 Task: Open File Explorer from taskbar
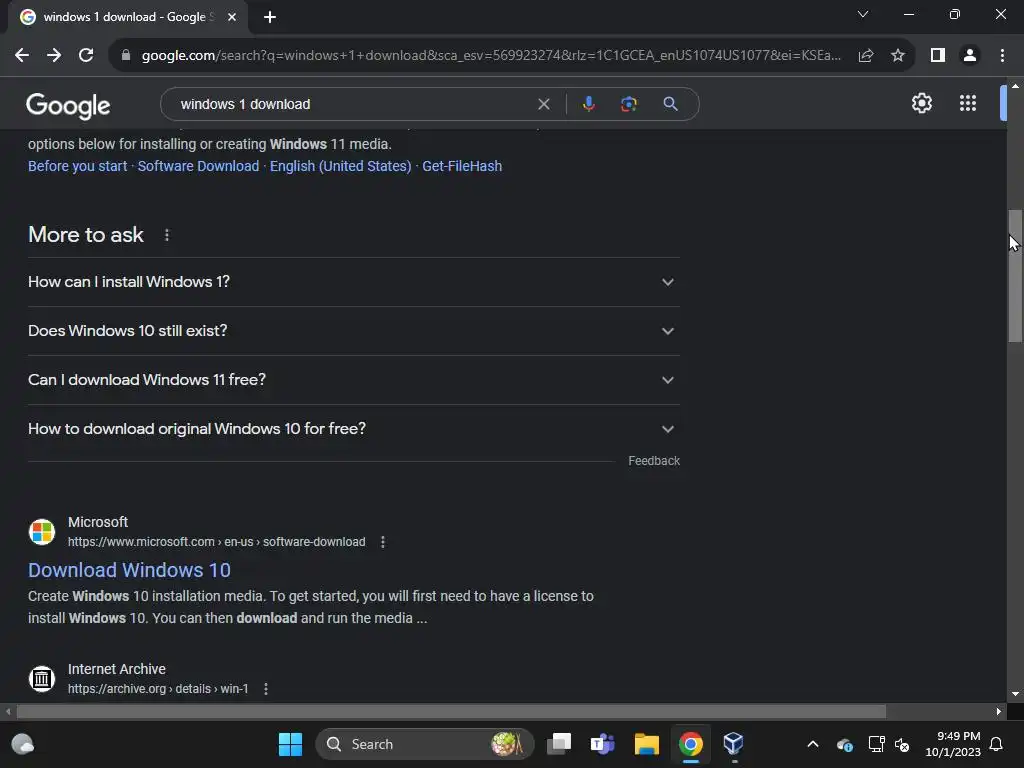[647, 744]
